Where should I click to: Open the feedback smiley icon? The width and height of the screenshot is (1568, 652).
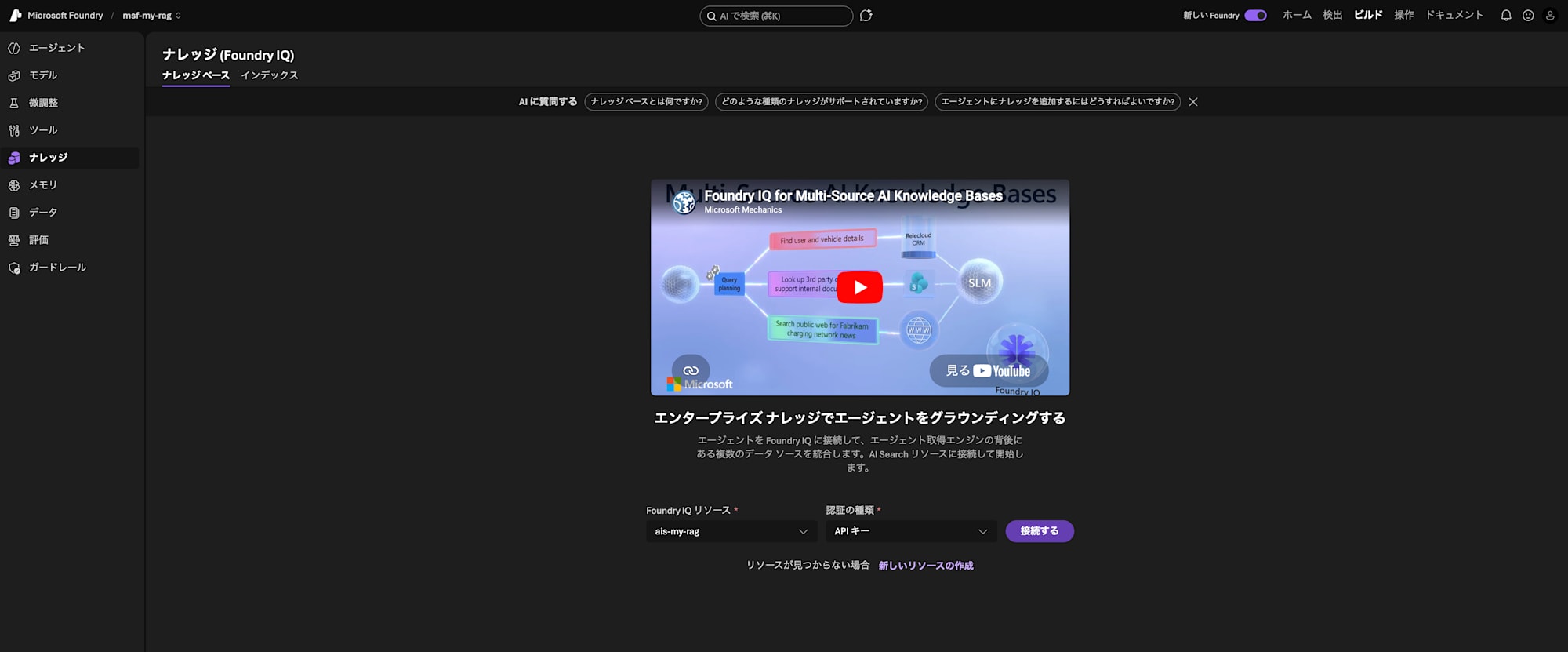pos(1528,16)
